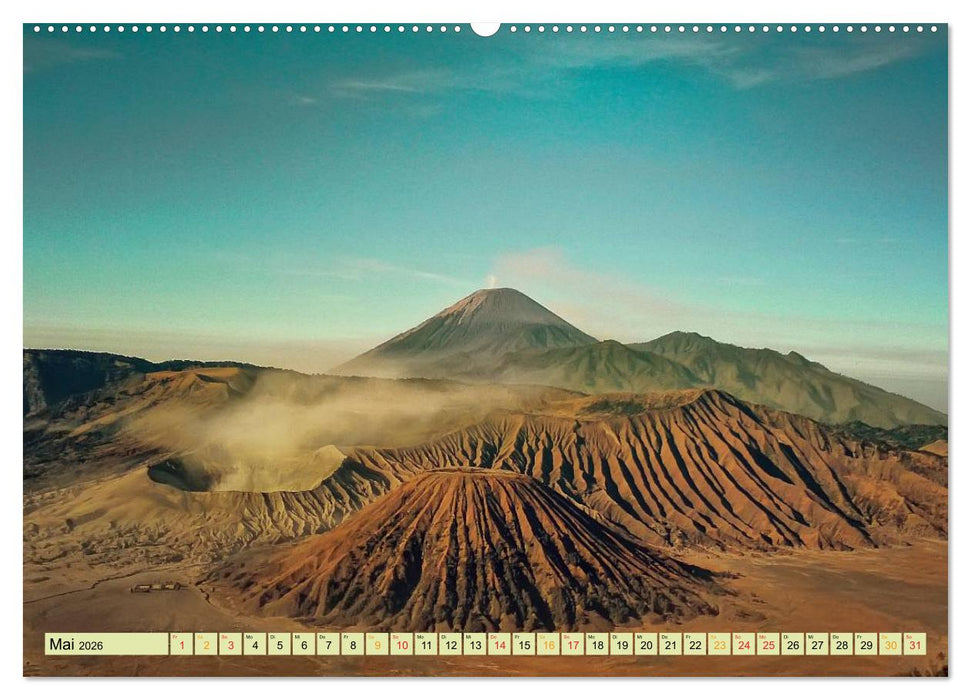Image resolution: width=971 pixels, height=700 pixels.
Task: Select day 10 marked in red
Action: [x=401, y=644]
